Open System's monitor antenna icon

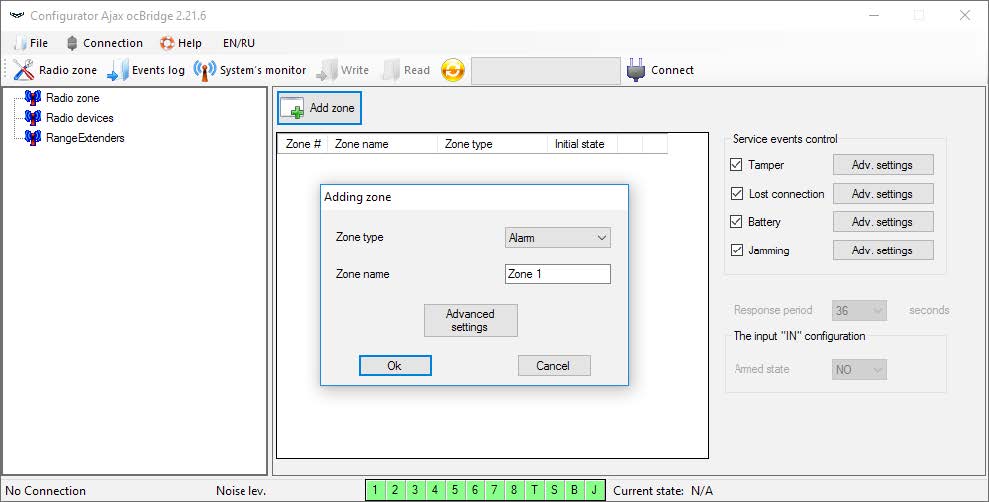click(x=205, y=71)
